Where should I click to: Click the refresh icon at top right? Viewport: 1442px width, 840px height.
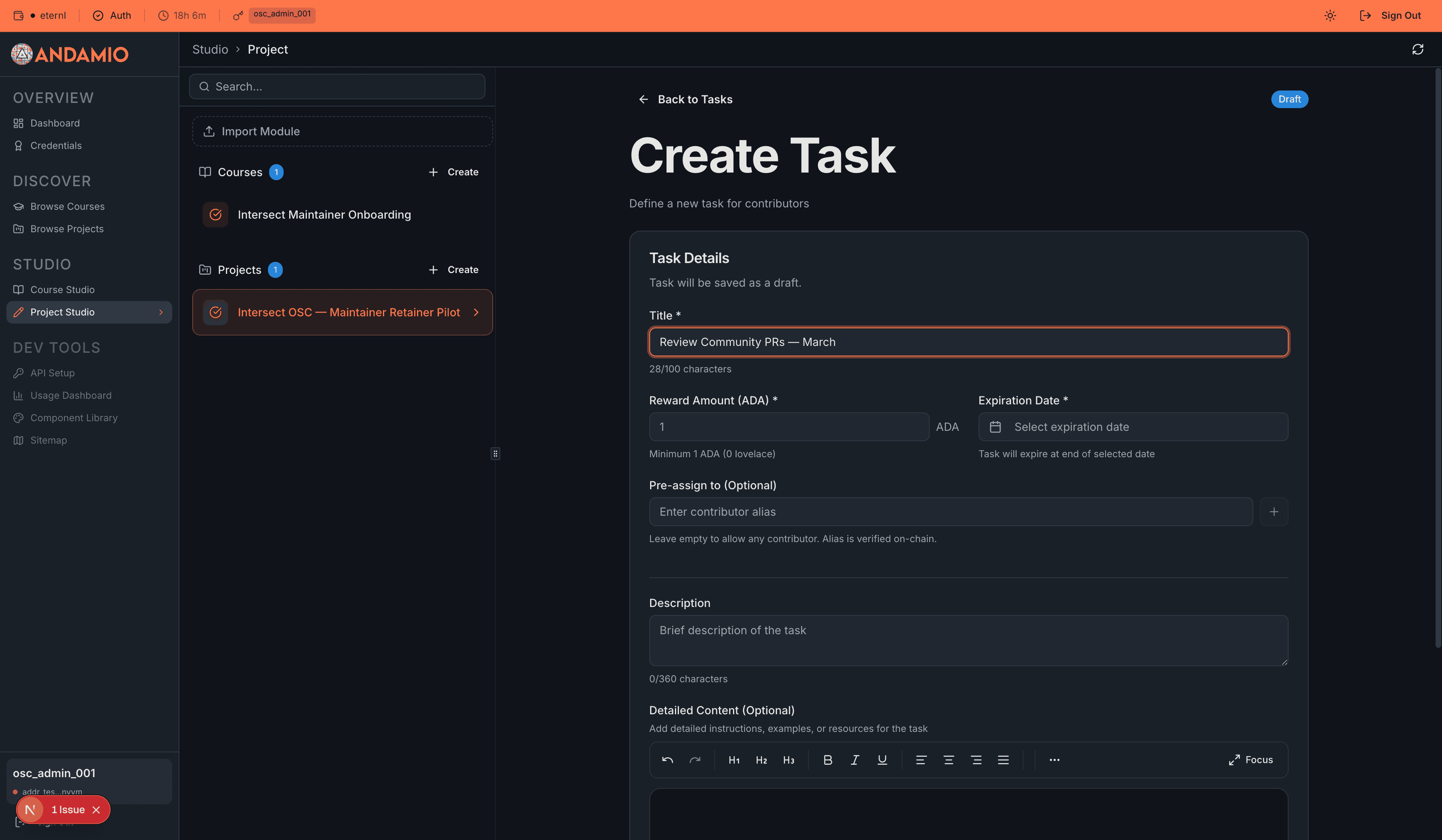1418,50
